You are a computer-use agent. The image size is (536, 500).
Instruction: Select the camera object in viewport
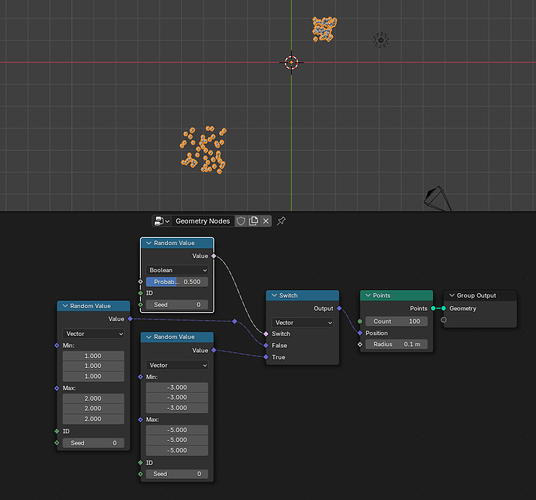(x=437, y=199)
